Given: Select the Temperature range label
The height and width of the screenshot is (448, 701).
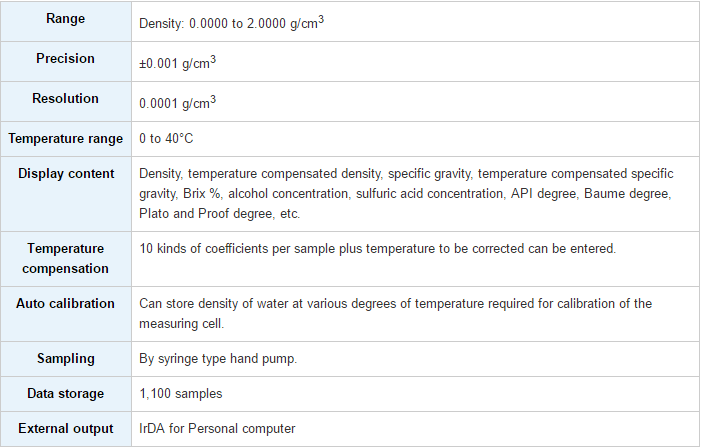Looking at the screenshot, I should tap(65, 139).
